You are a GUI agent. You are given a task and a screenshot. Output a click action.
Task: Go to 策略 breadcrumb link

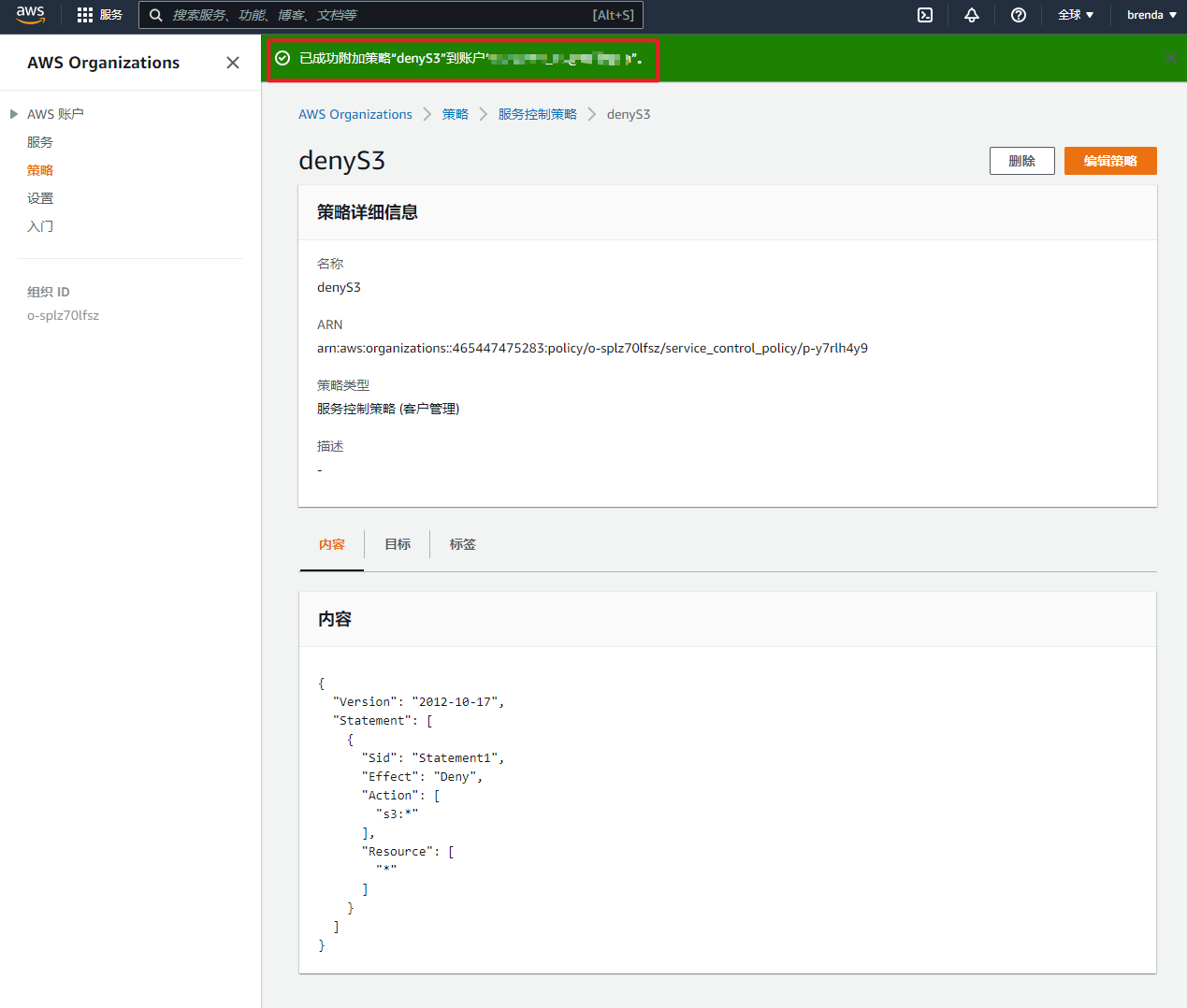point(456,114)
